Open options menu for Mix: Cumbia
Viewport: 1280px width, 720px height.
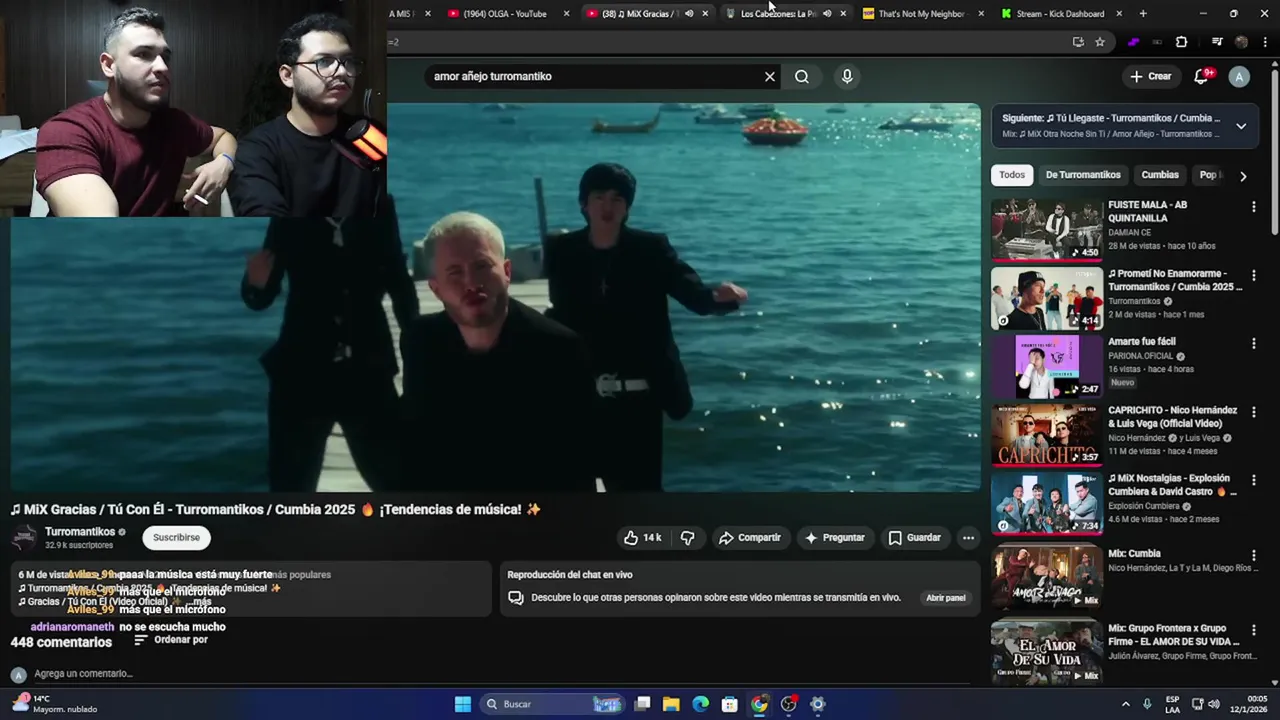pos(1253,555)
